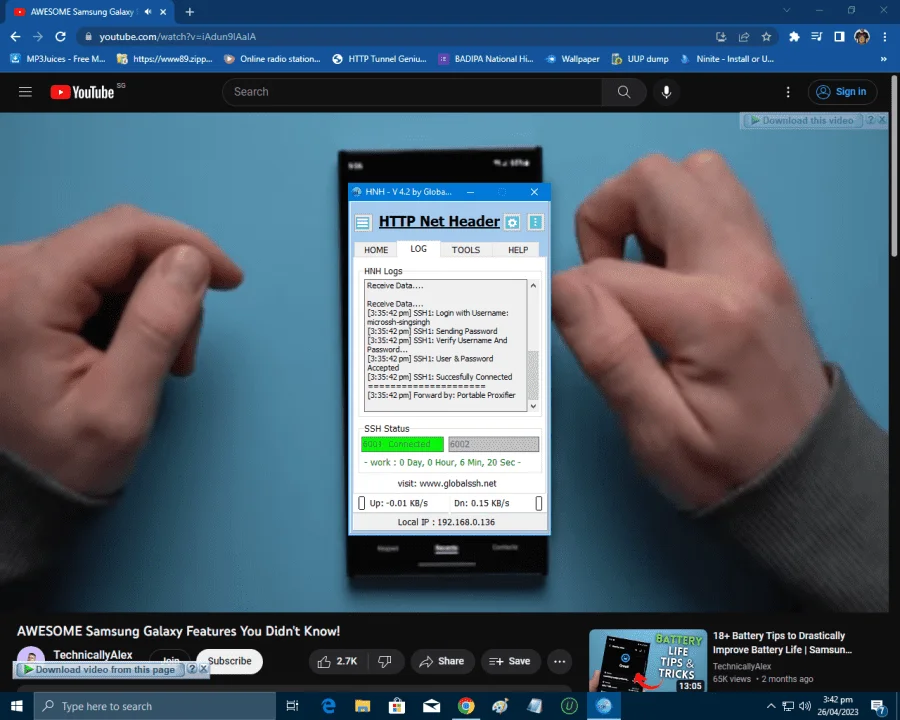Click the YouTube search magnifier button
This screenshot has height=720, width=900.
point(624,92)
